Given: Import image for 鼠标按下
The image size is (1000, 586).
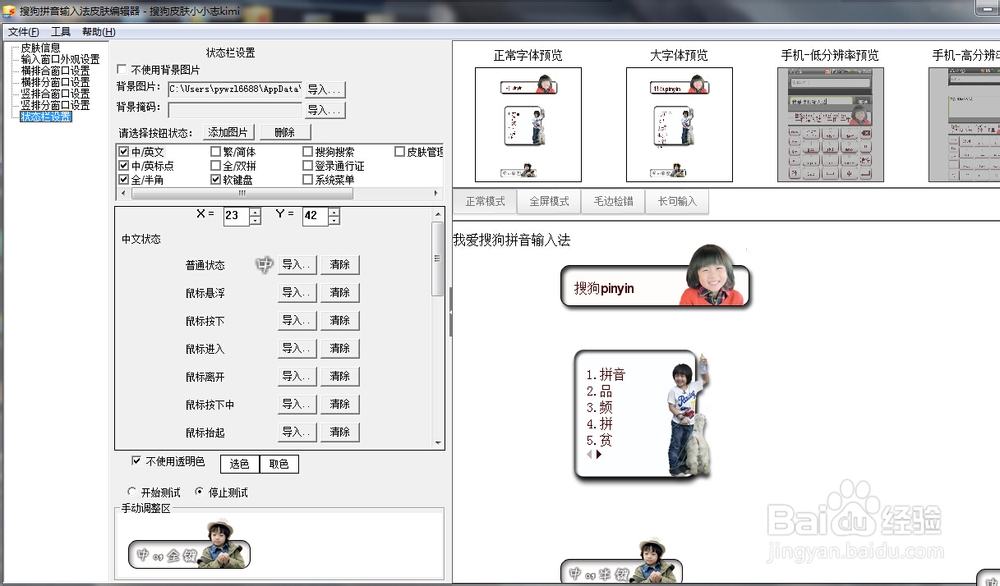Looking at the screenshot, I should 297,321.
